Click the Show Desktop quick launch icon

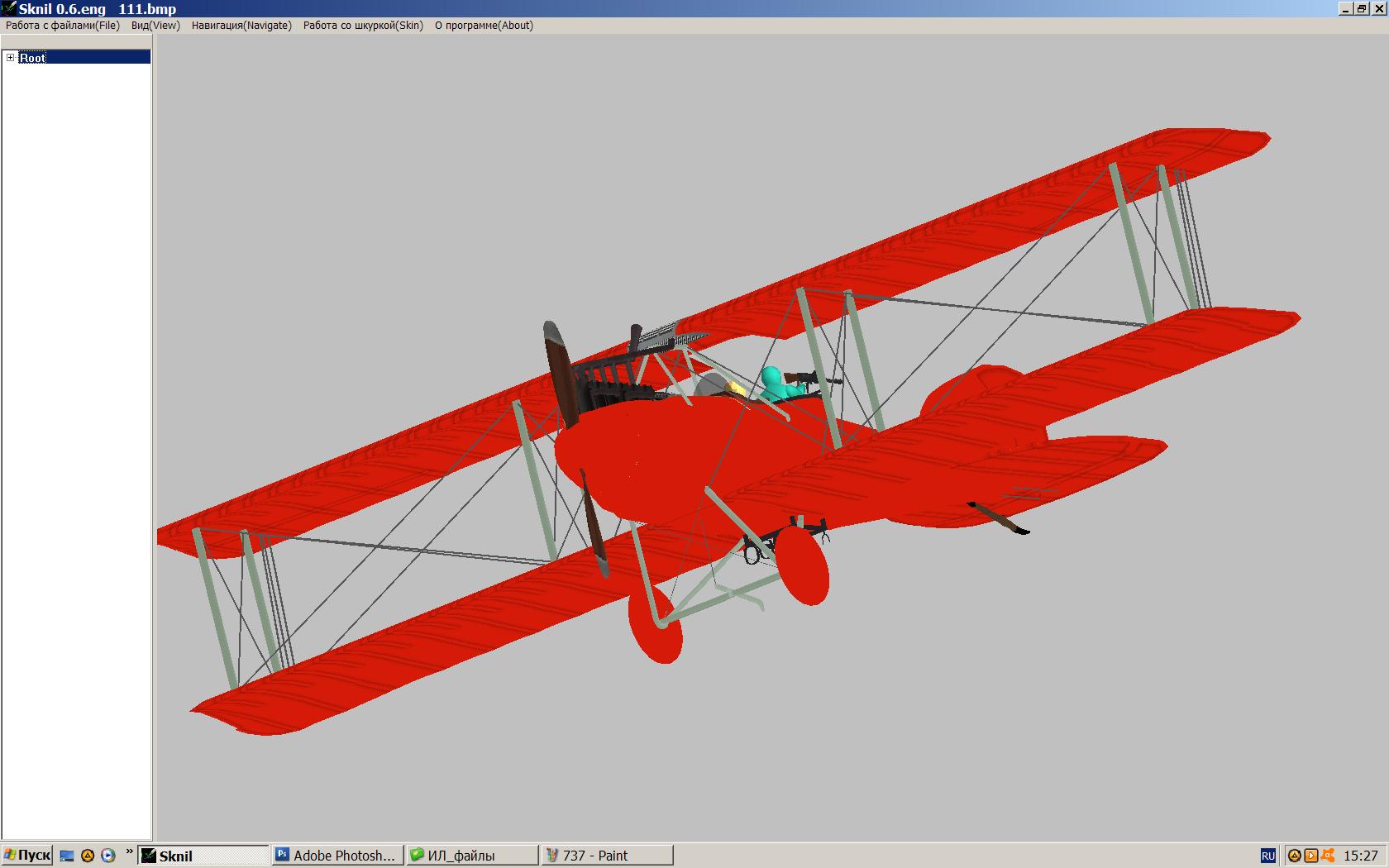point(67,856)
